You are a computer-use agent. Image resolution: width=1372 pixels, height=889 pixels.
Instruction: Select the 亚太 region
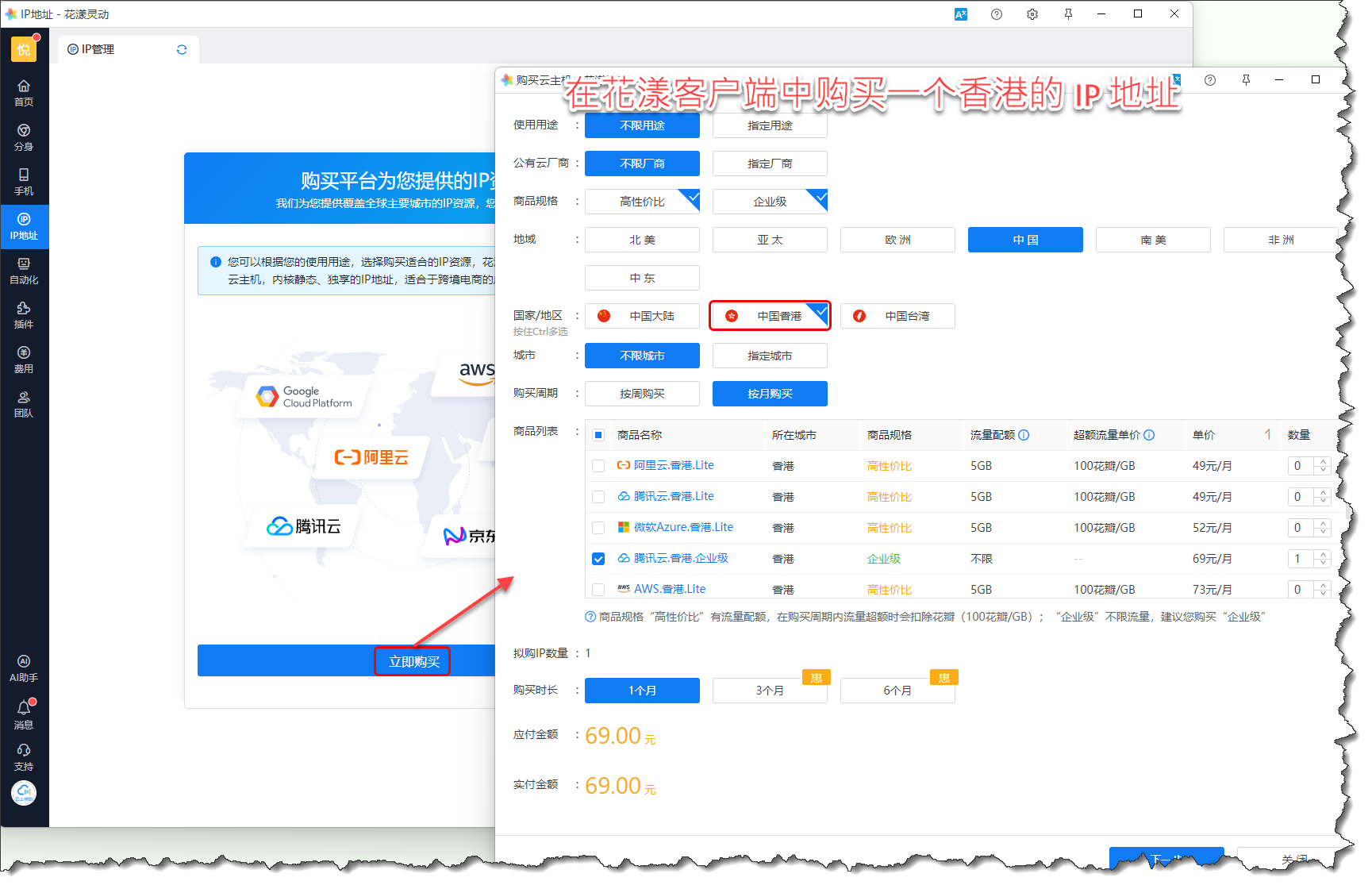pos(770,240)
